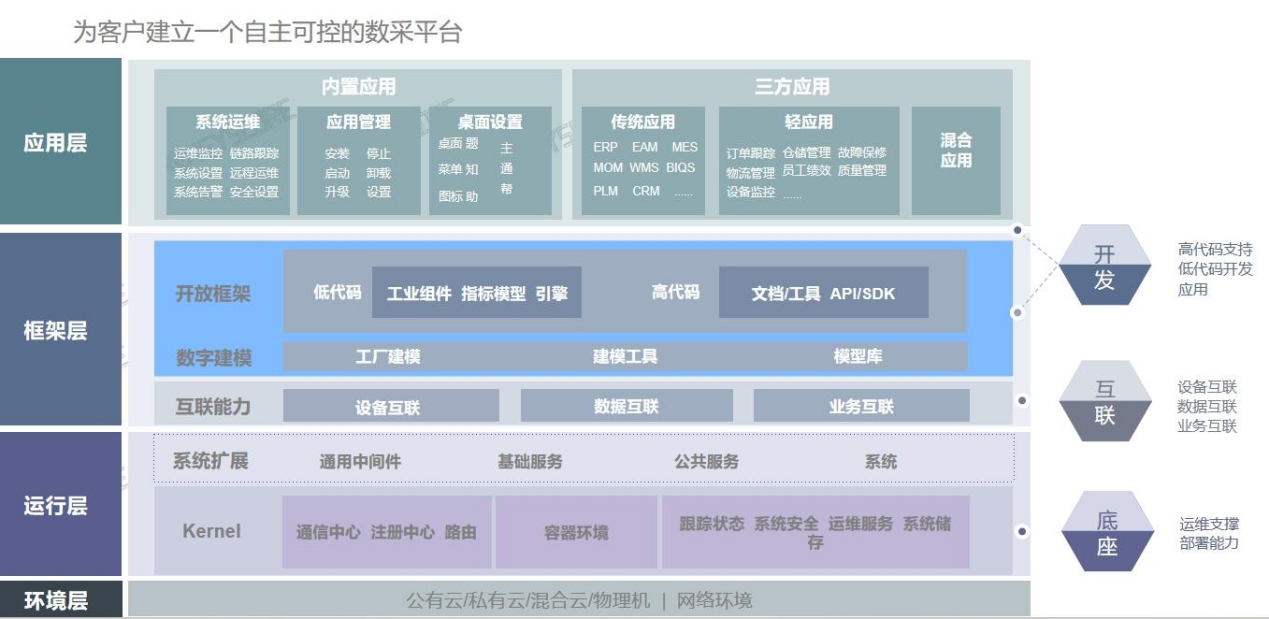Click the 互联 hexagon icon

tap(1104, 401)
